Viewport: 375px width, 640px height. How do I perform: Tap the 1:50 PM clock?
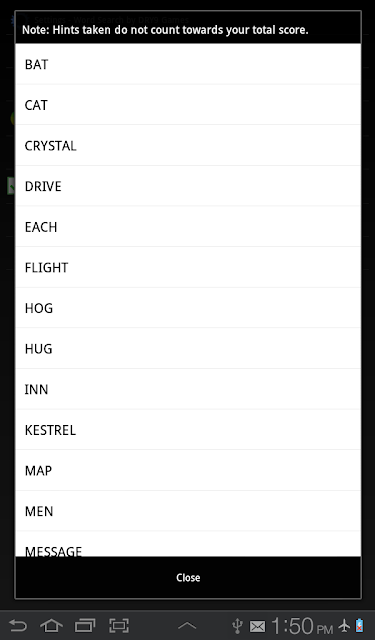[x=302, y=626]
